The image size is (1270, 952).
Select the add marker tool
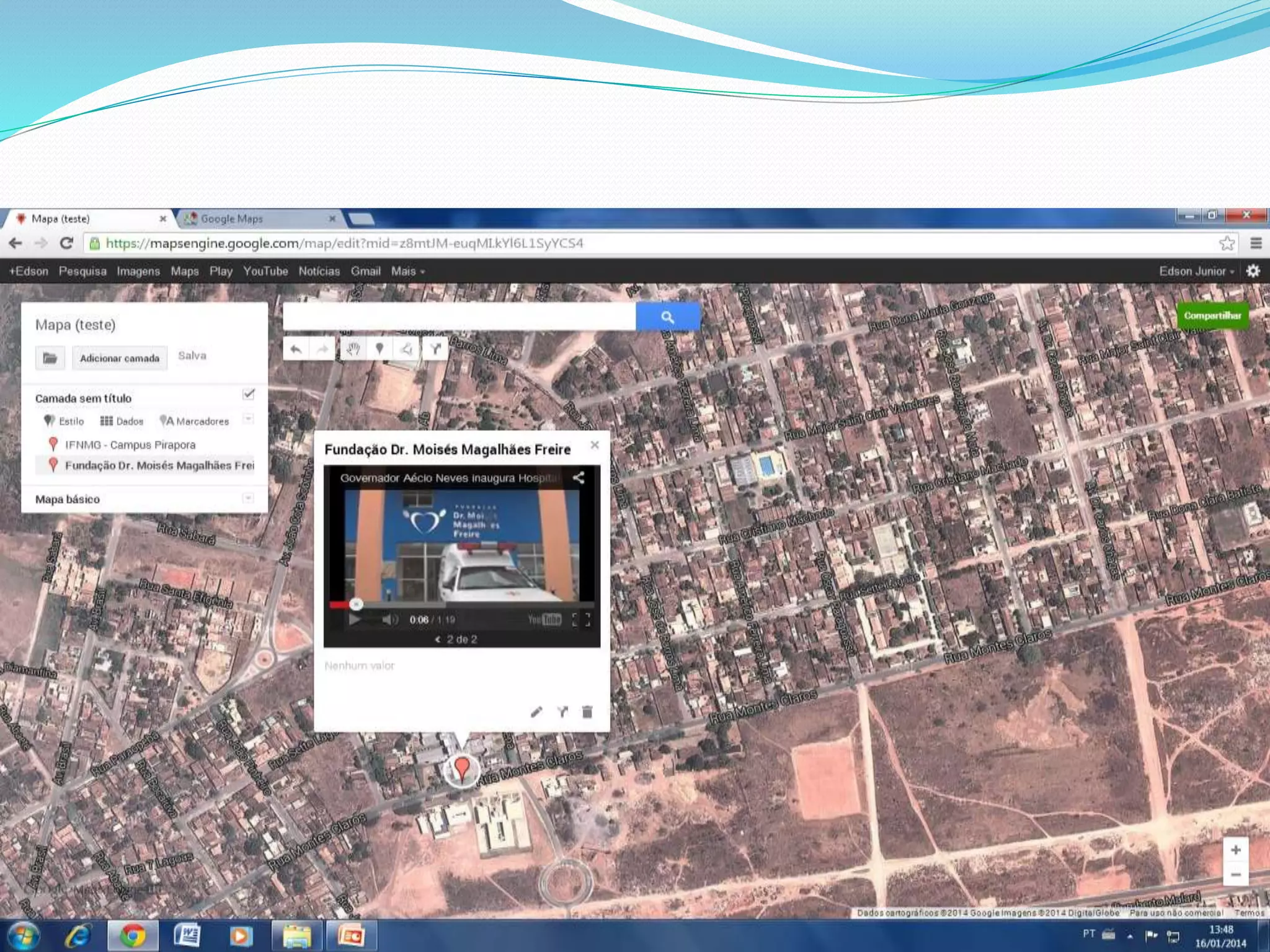tap(380, 349)
